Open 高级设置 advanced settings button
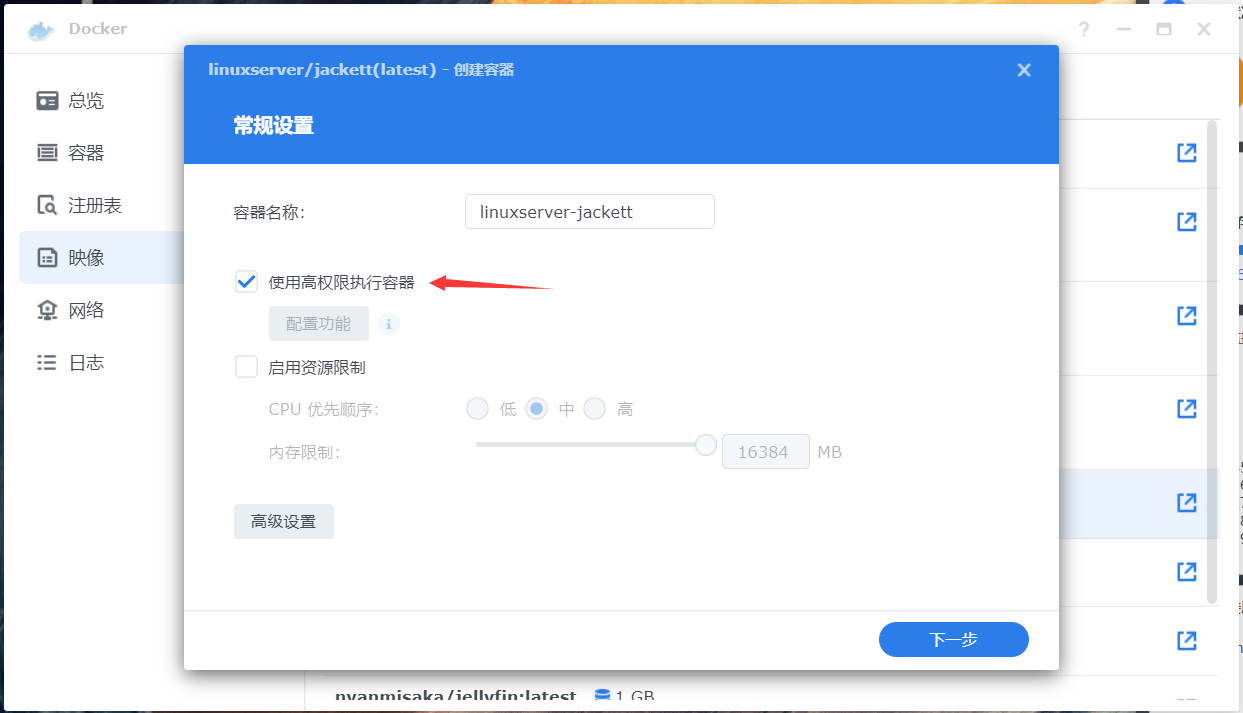The width and height of the screenshot is (1243, 713). 284,521
